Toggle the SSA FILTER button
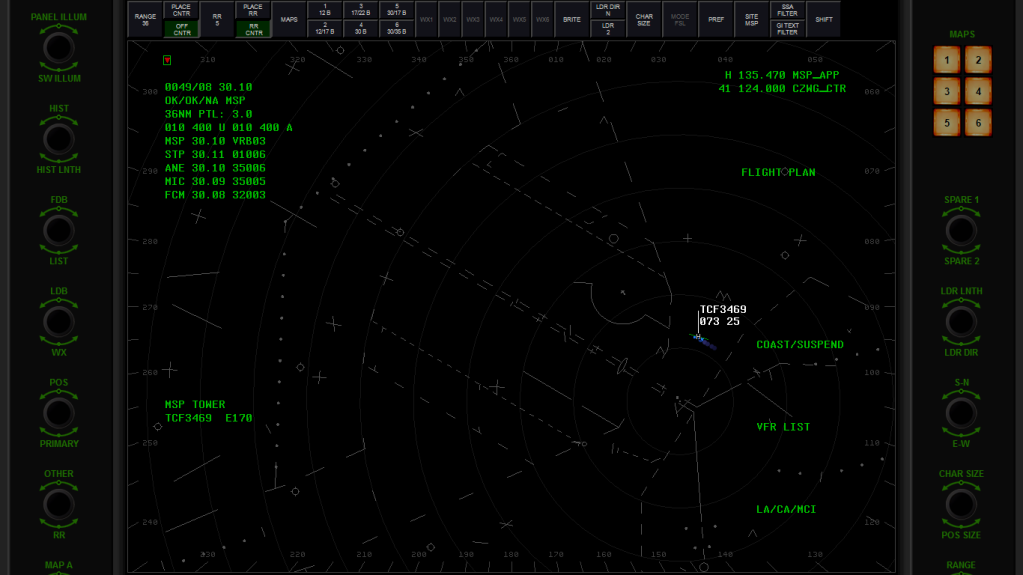The image size is (1023, 575). [787, 10]
